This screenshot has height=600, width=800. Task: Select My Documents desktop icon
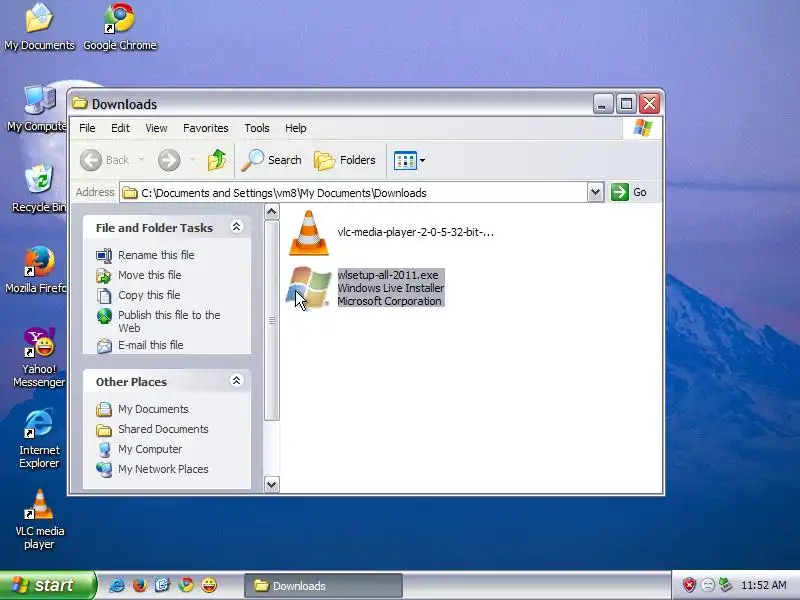click(39, 27)
